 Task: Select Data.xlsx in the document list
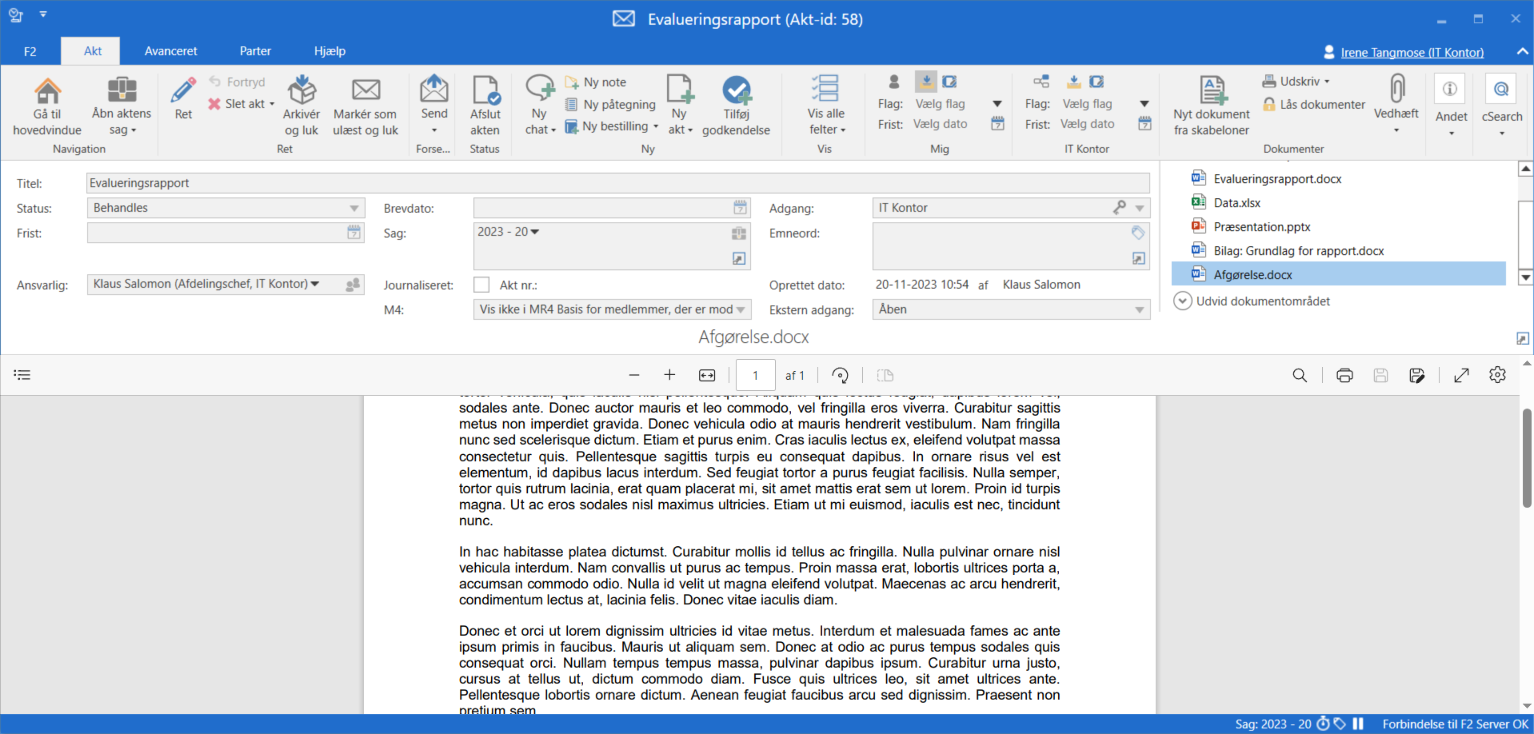(x=1236, y=203)
